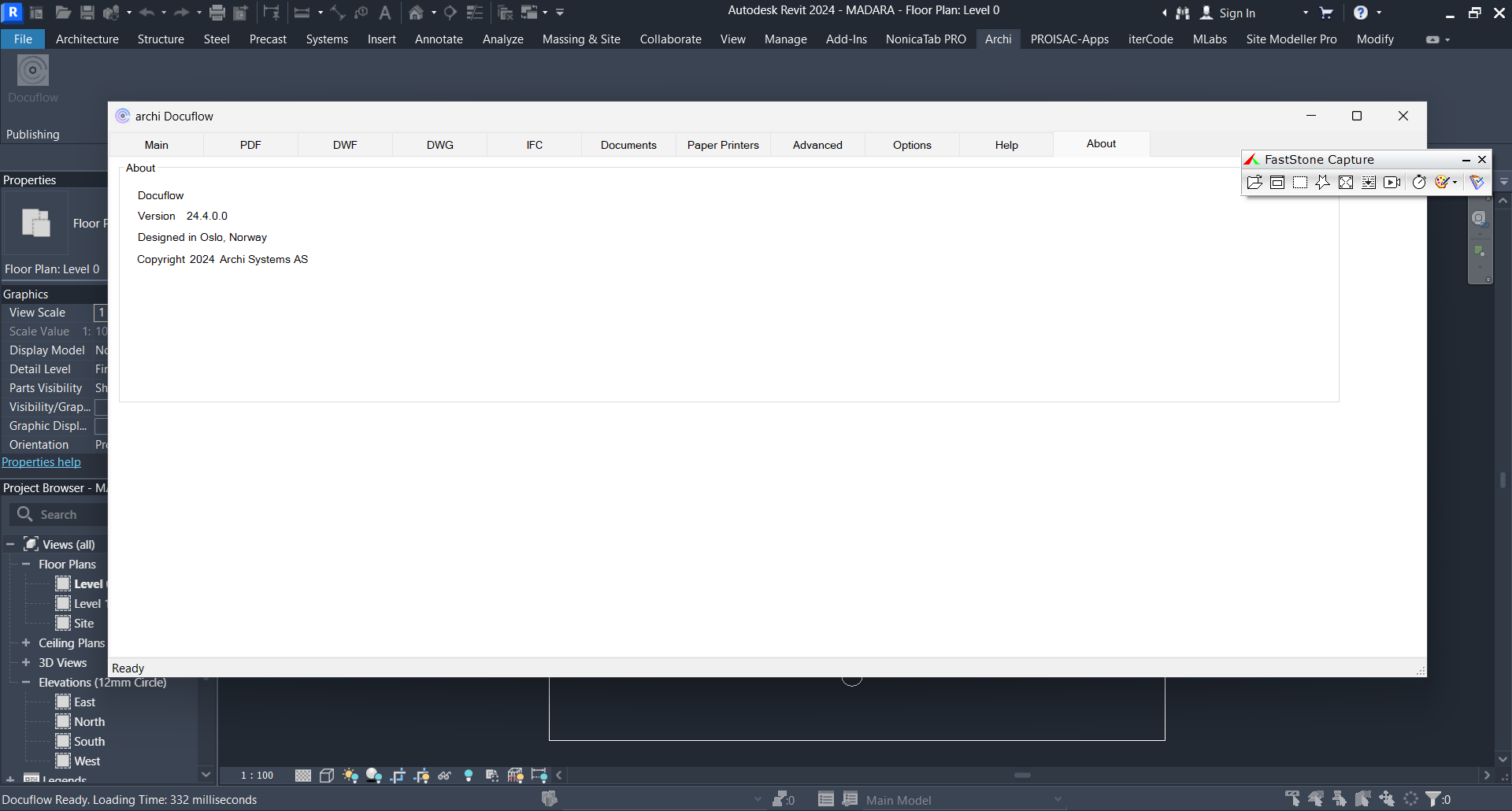Collapse the Views (all) tree node
Image resolution: width=1512 pixels, height=811 pixels.
(10, 544)
